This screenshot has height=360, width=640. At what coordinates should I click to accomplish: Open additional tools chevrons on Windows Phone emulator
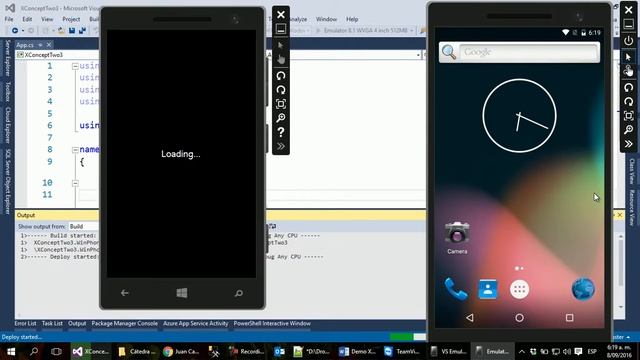pos(280,146)
